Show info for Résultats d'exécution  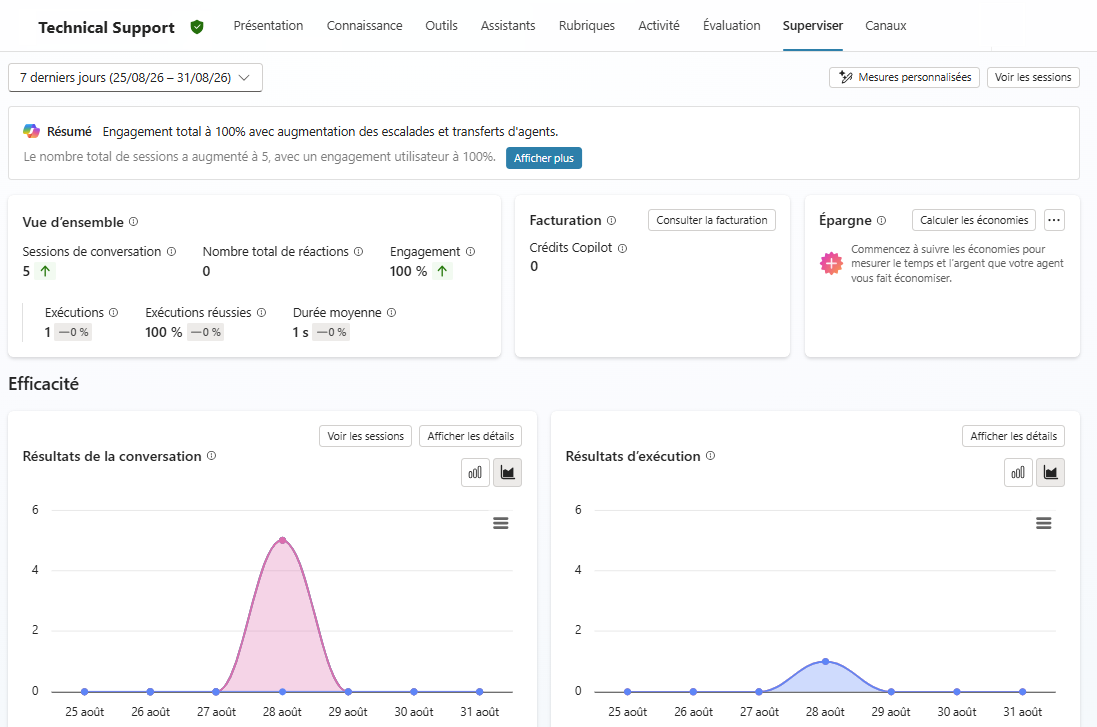click(710, 456)
